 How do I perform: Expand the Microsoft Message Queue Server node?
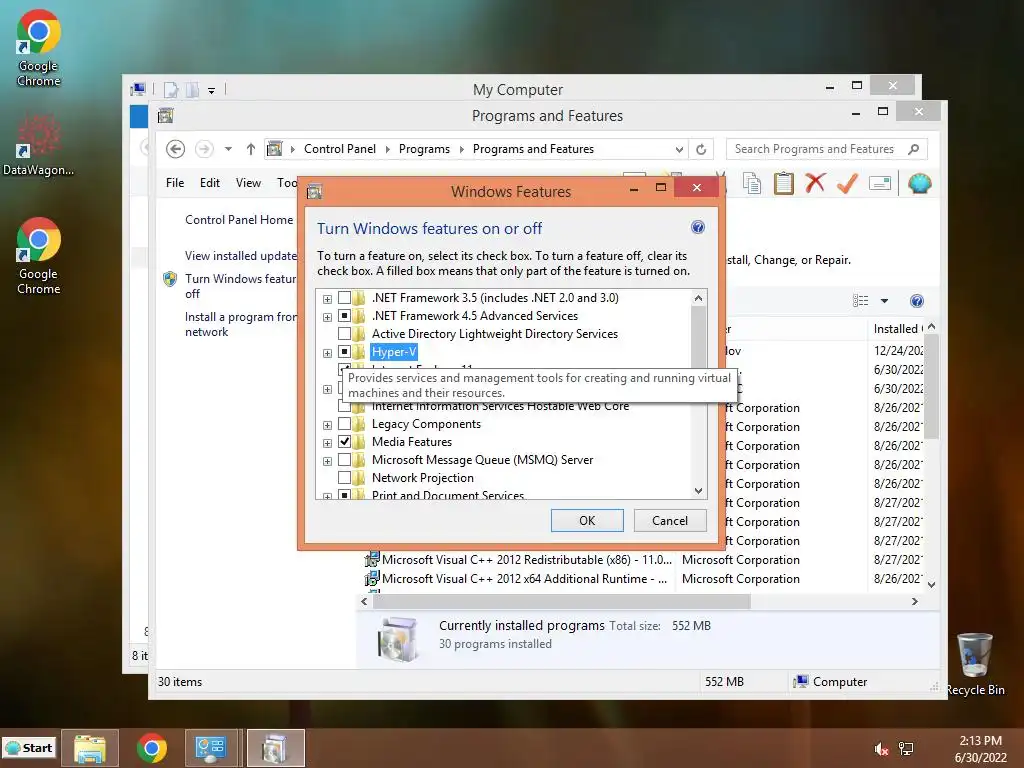click(x=327, y=462)
